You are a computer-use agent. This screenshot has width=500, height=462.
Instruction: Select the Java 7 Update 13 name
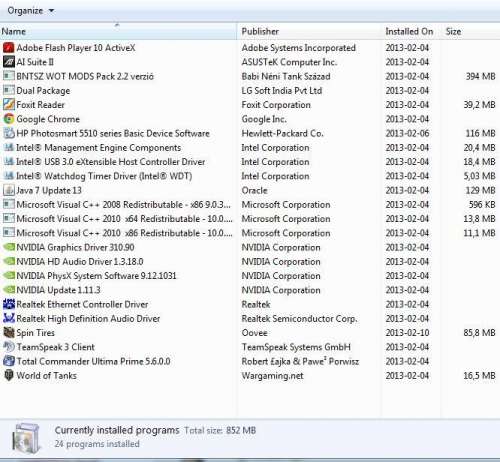click(49, 190)
